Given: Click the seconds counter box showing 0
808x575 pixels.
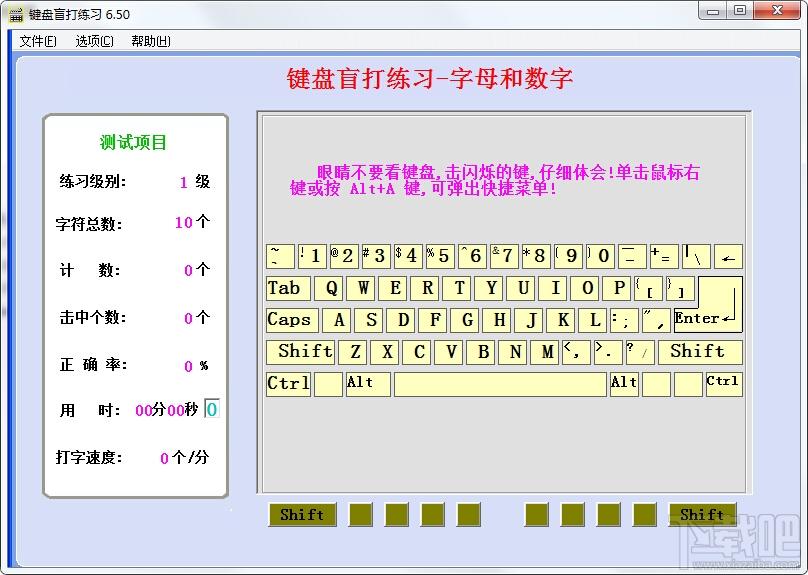Looking at the screenshot, I should click(212, 409).
